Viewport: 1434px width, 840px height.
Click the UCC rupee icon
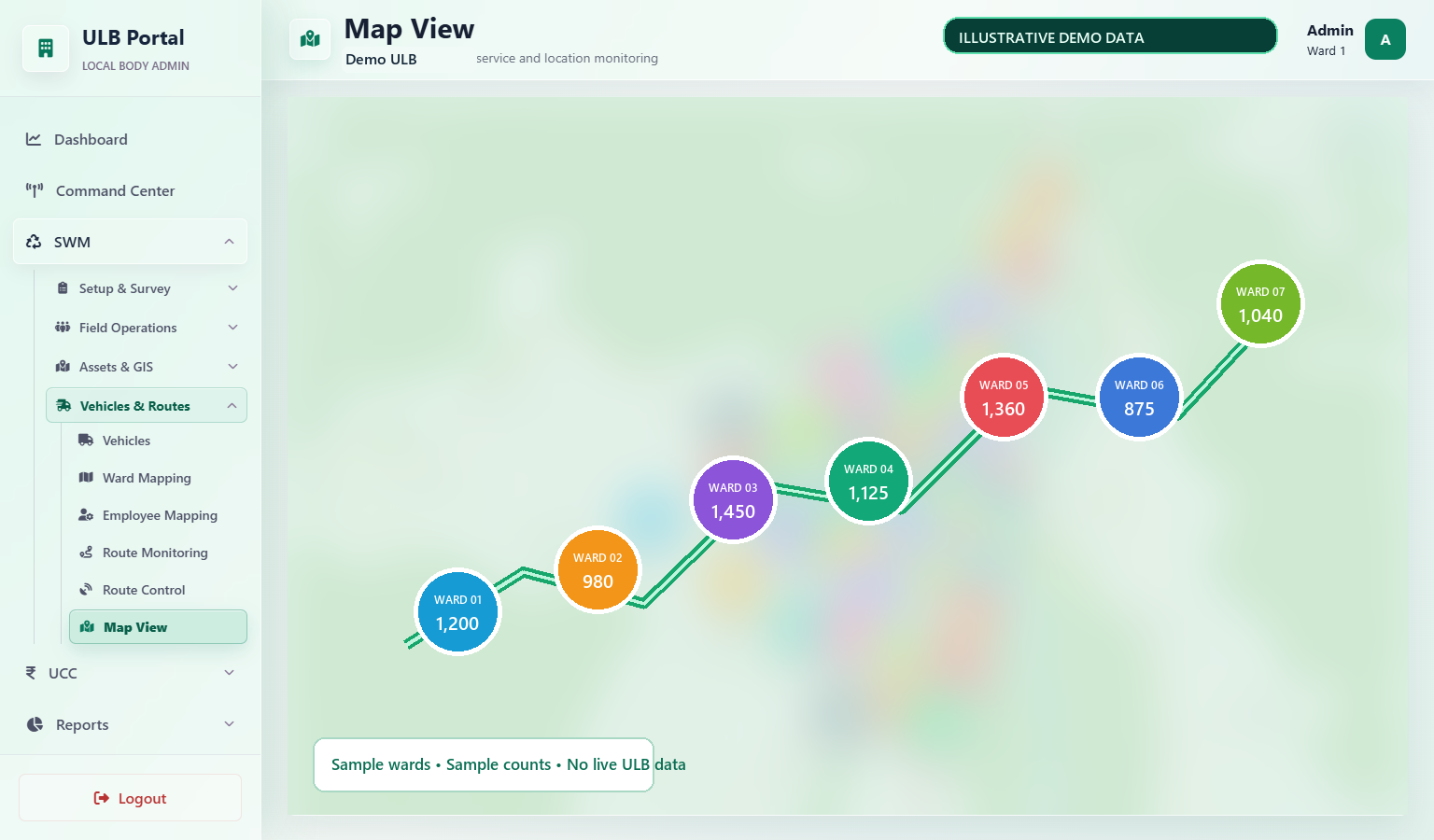[x=31, y=673]
